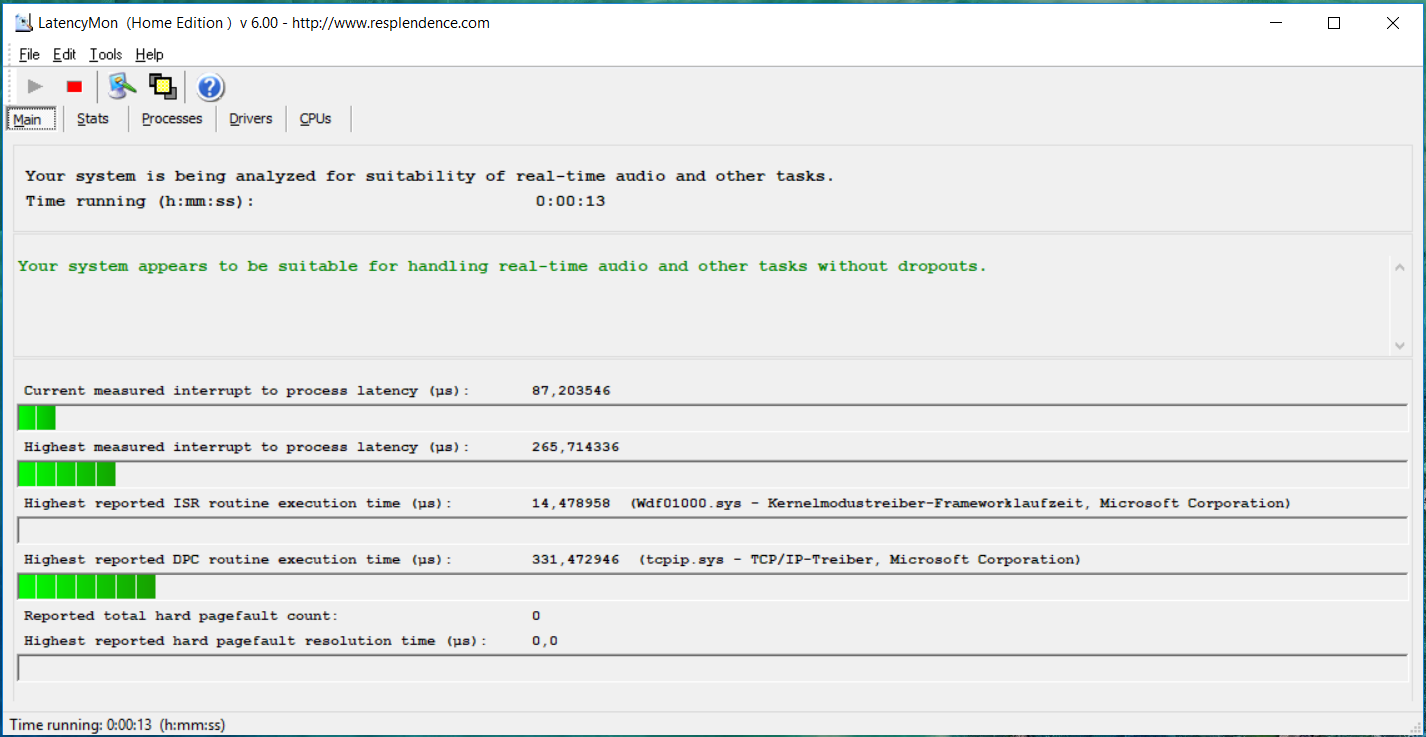Open the Edit menu
Screen dimensions: 1426x737
64,55
